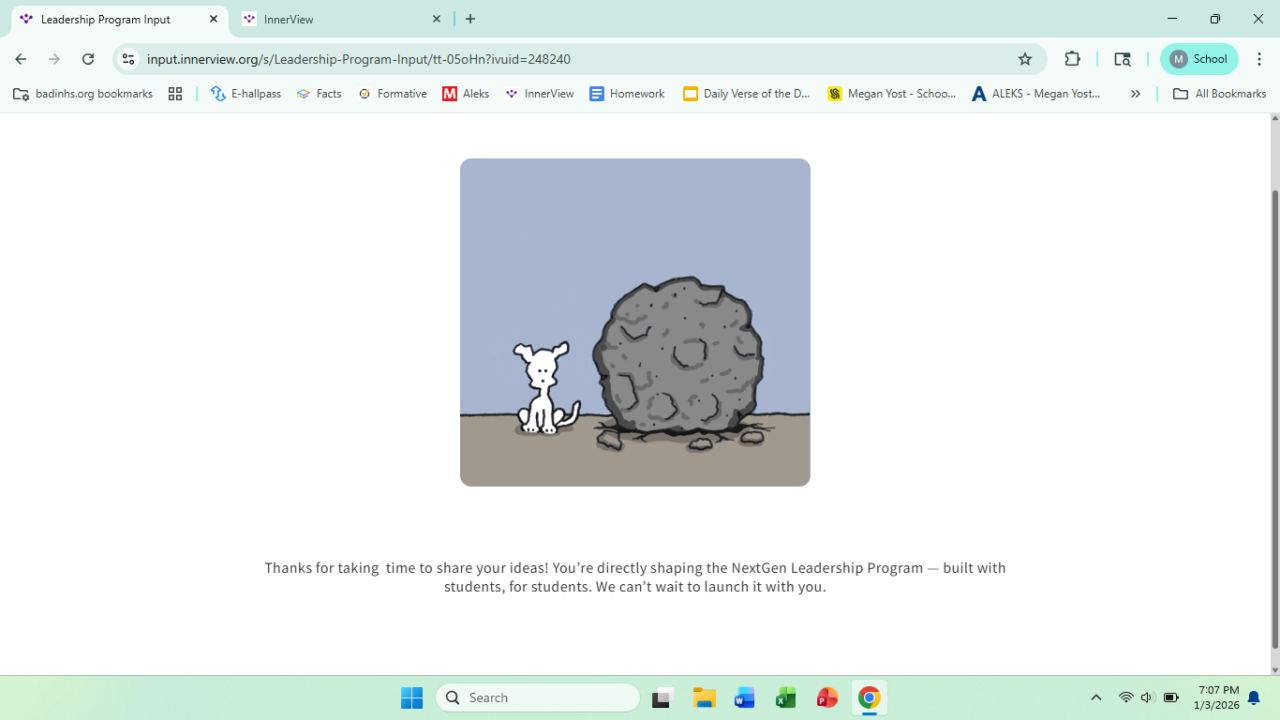
Task: Switch to the Leadership Program Input tab
Action: (118, 19)
